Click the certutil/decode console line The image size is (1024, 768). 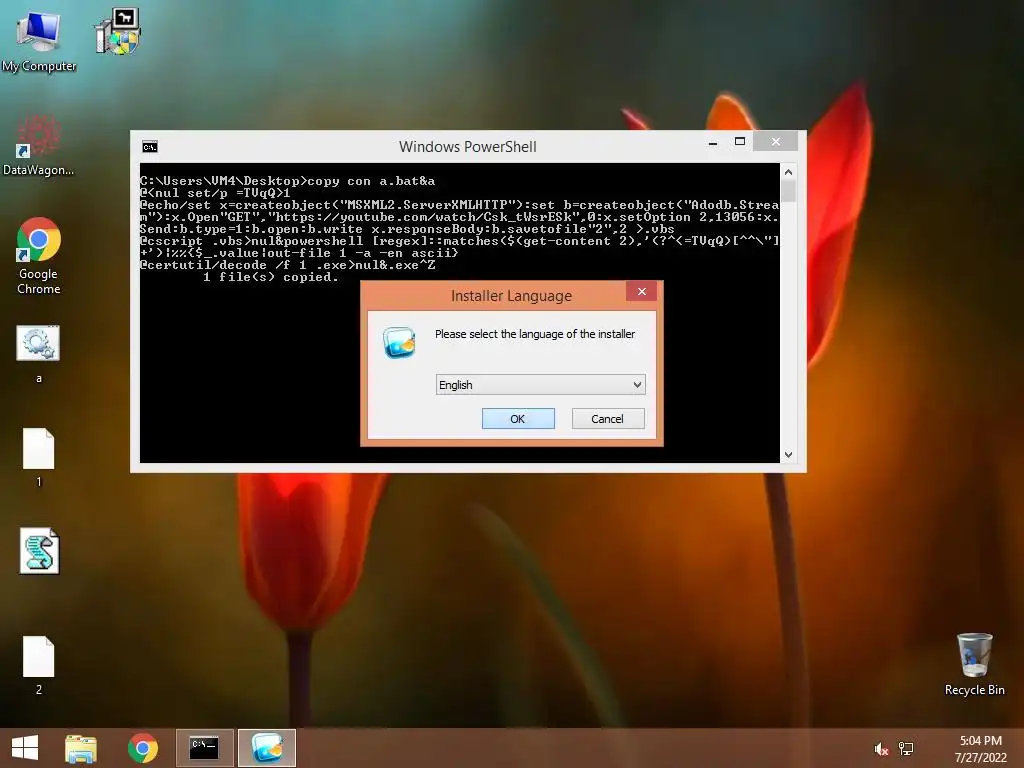click(x=287, y=265)
